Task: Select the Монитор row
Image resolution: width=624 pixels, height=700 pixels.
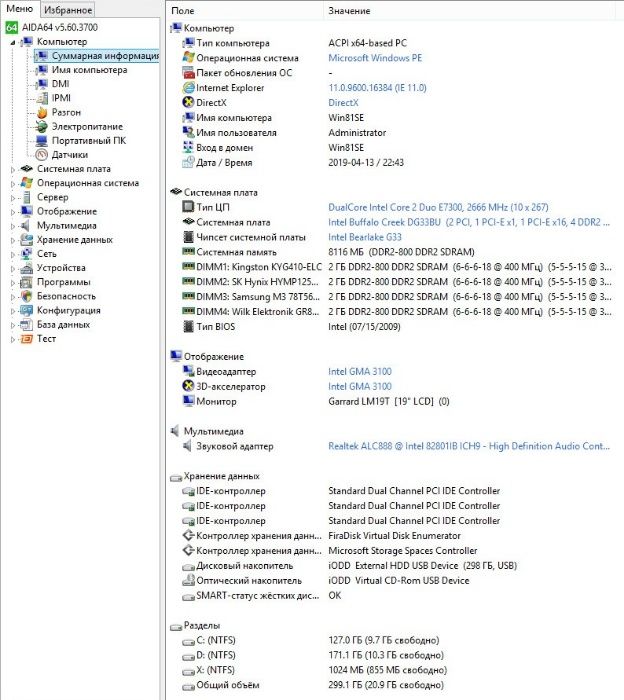Action: (x=395, y=401)
